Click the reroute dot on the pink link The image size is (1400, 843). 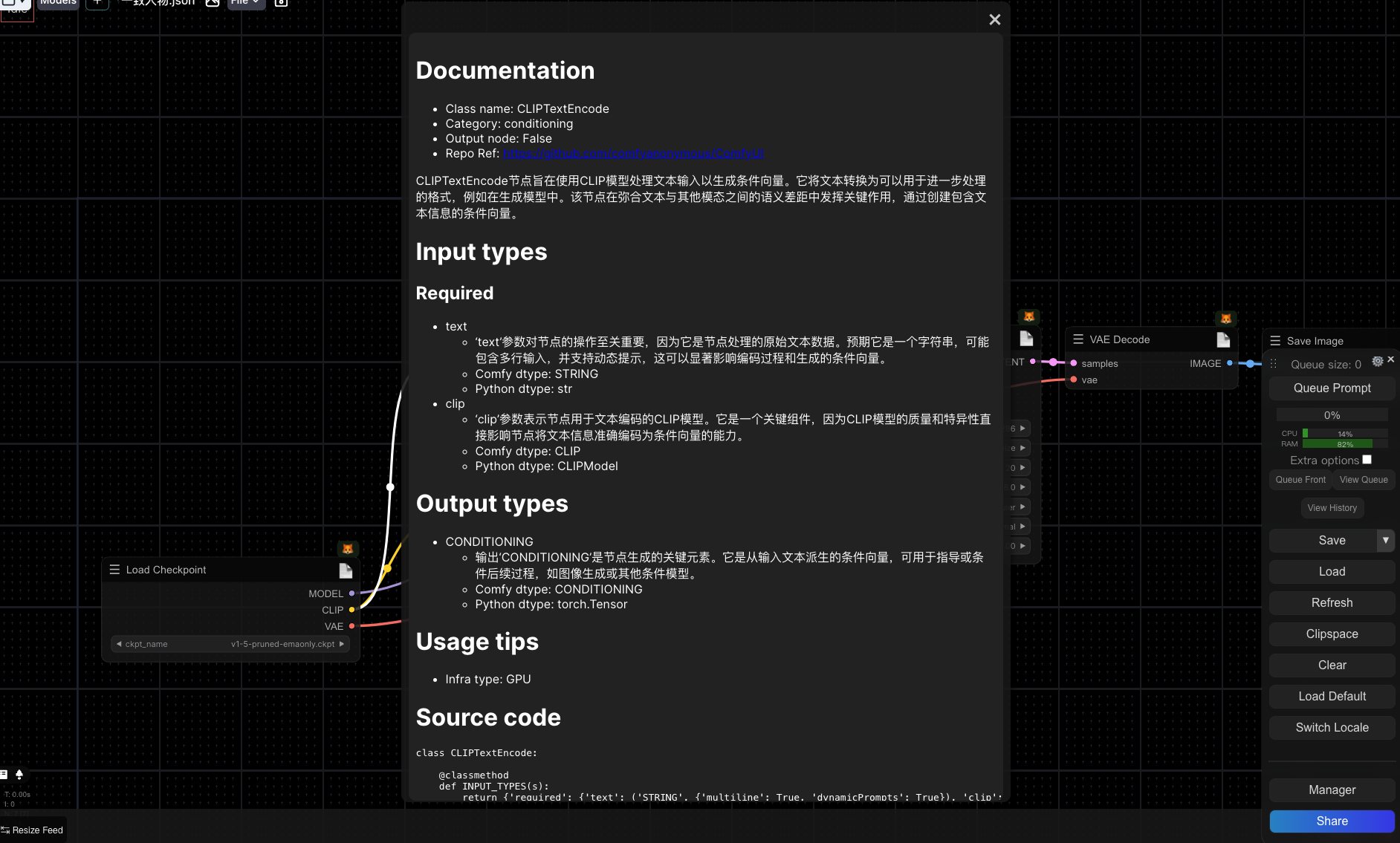tap(1053, 362)
